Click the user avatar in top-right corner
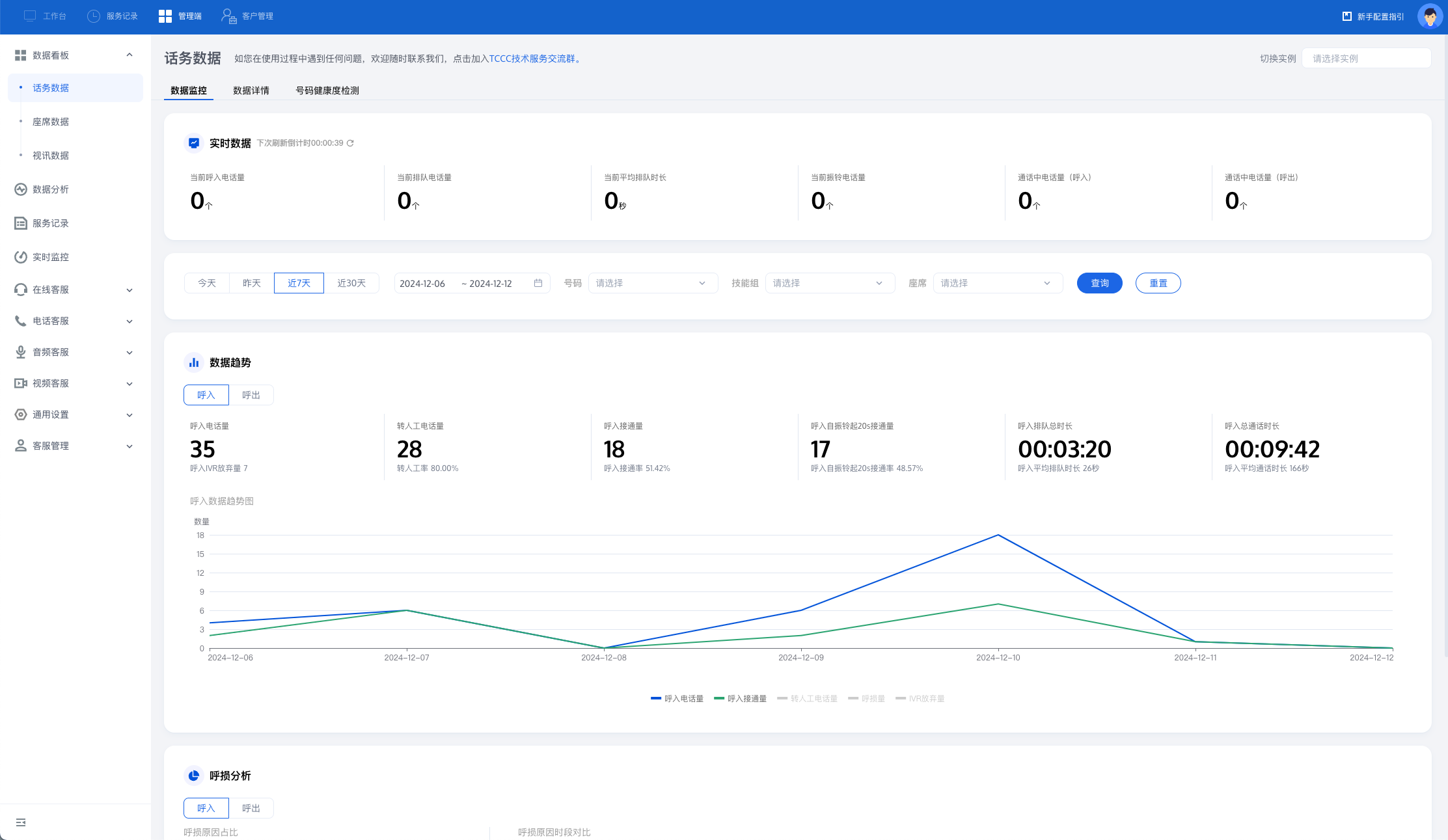This screenshot has height=840, width=1448. [x=1430, y=16]
